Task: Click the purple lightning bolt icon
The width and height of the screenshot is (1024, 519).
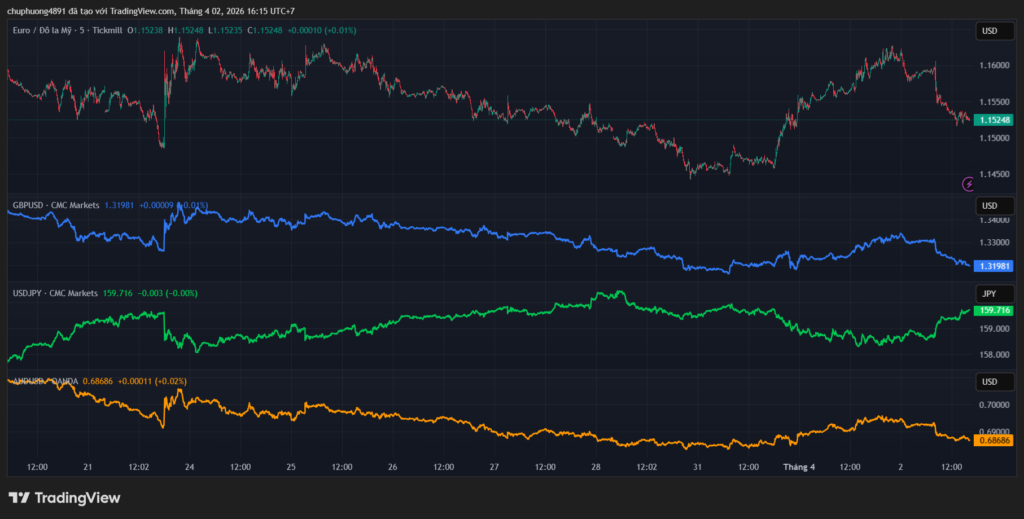Action: 967,184
